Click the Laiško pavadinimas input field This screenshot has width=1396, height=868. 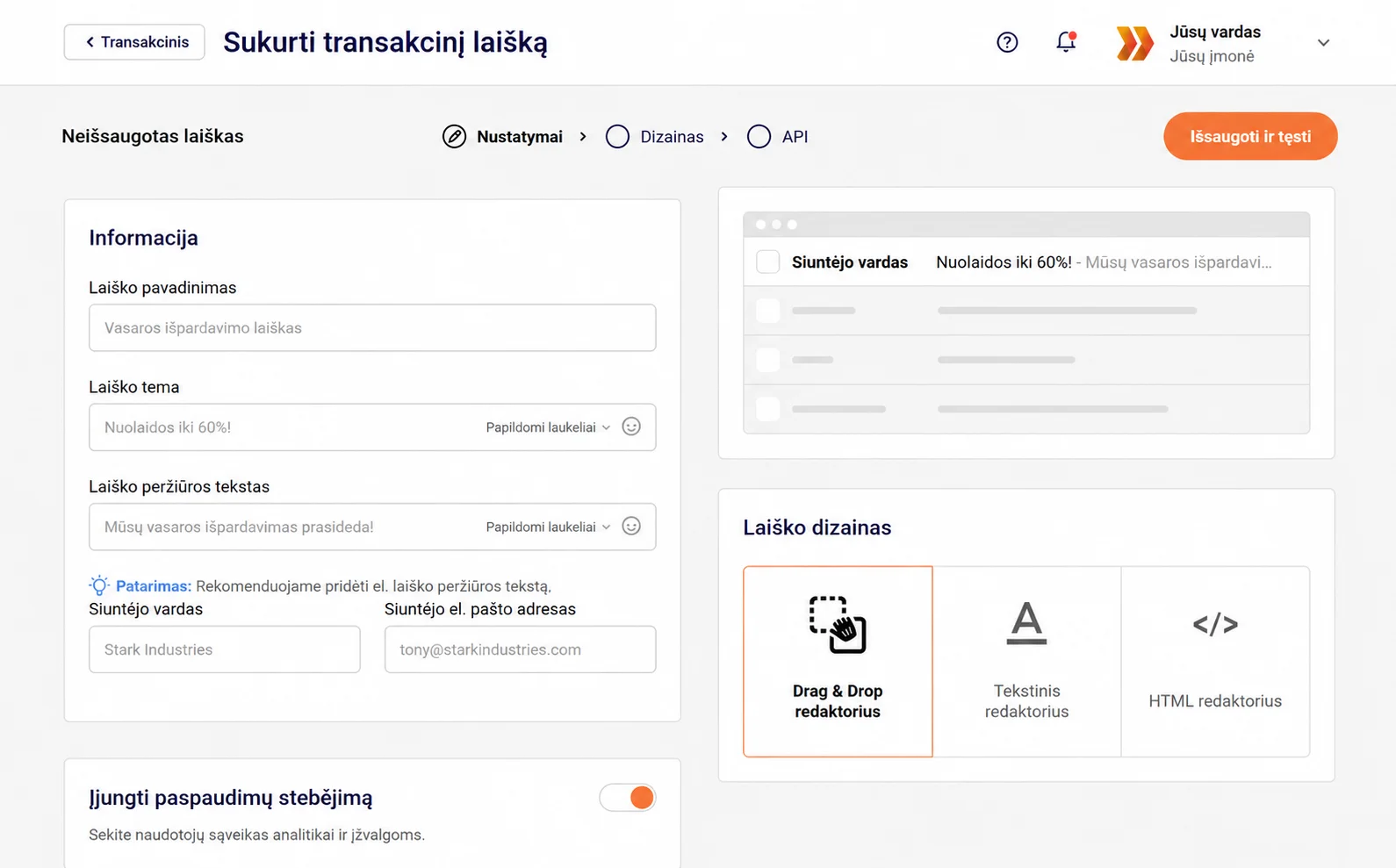click(x=372, y=327)
